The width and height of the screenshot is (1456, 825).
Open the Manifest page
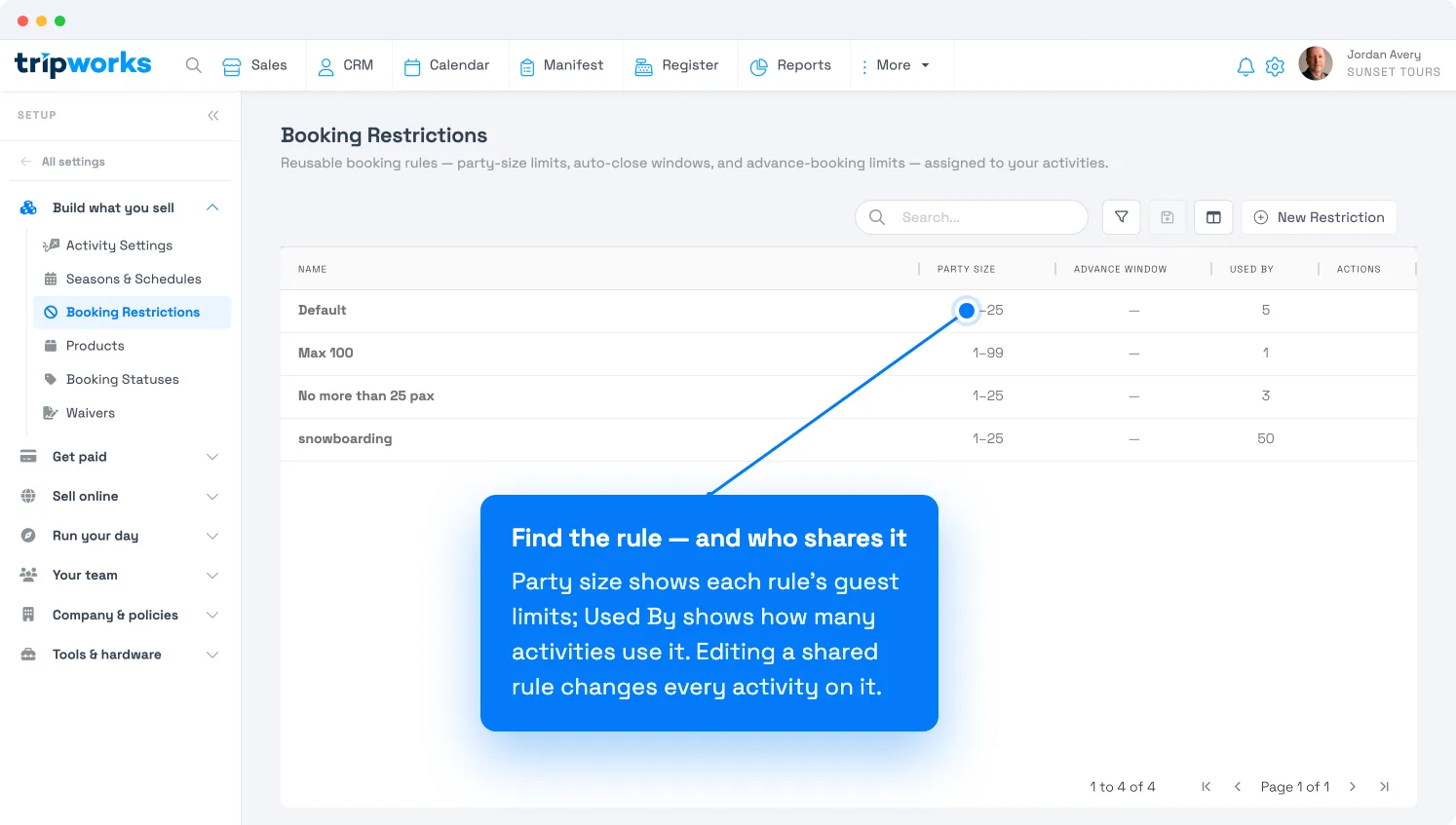coord(561,65)
